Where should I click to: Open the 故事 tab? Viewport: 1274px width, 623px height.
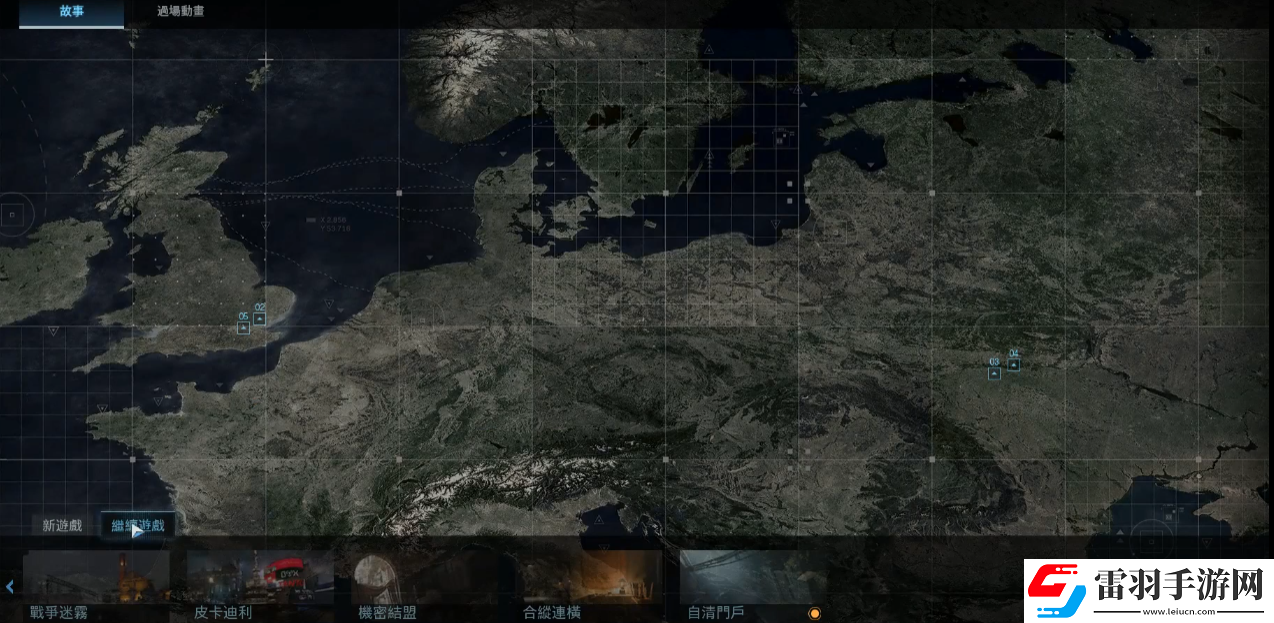[71, 11]
